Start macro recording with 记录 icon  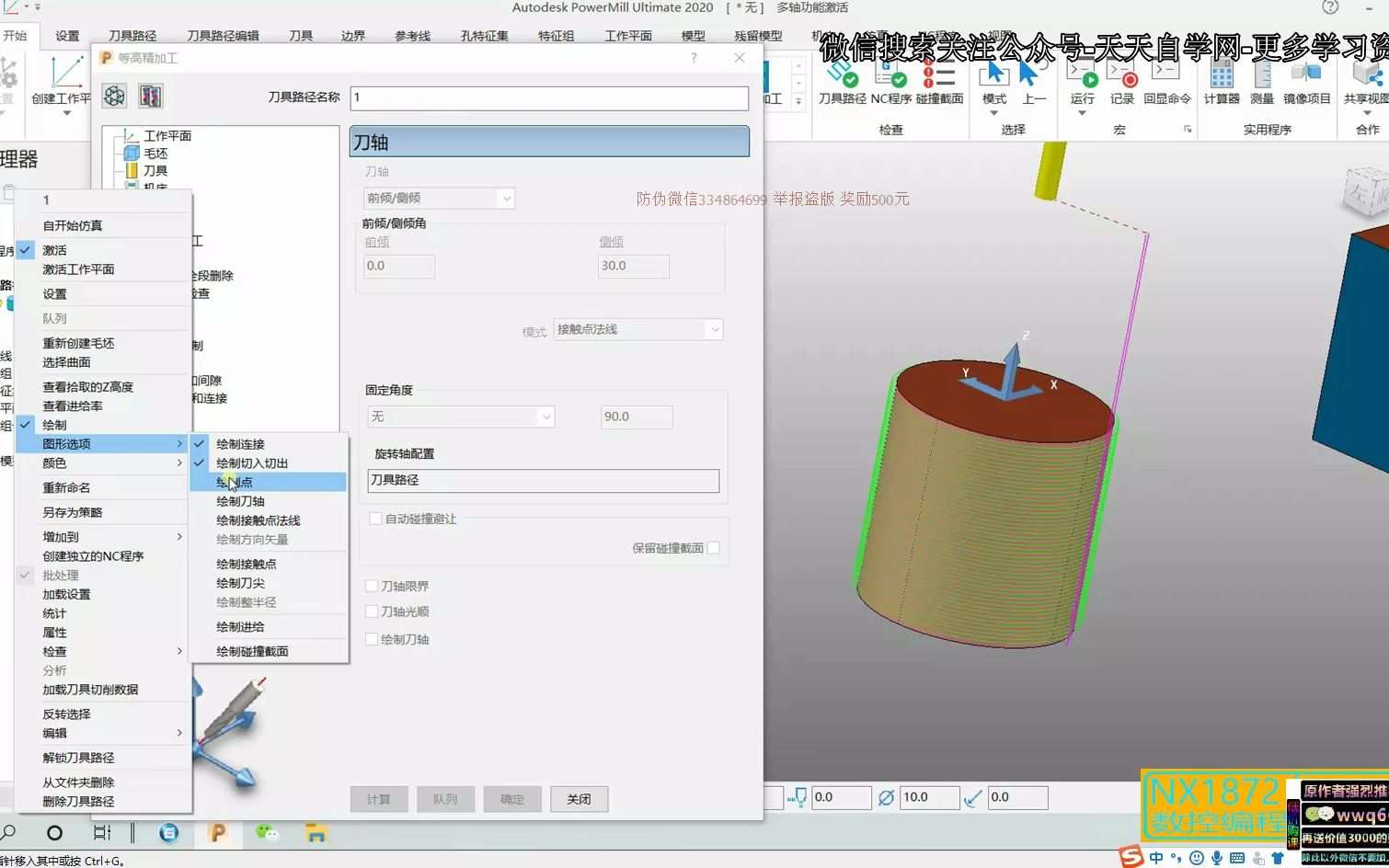[x=1121, y=81]
